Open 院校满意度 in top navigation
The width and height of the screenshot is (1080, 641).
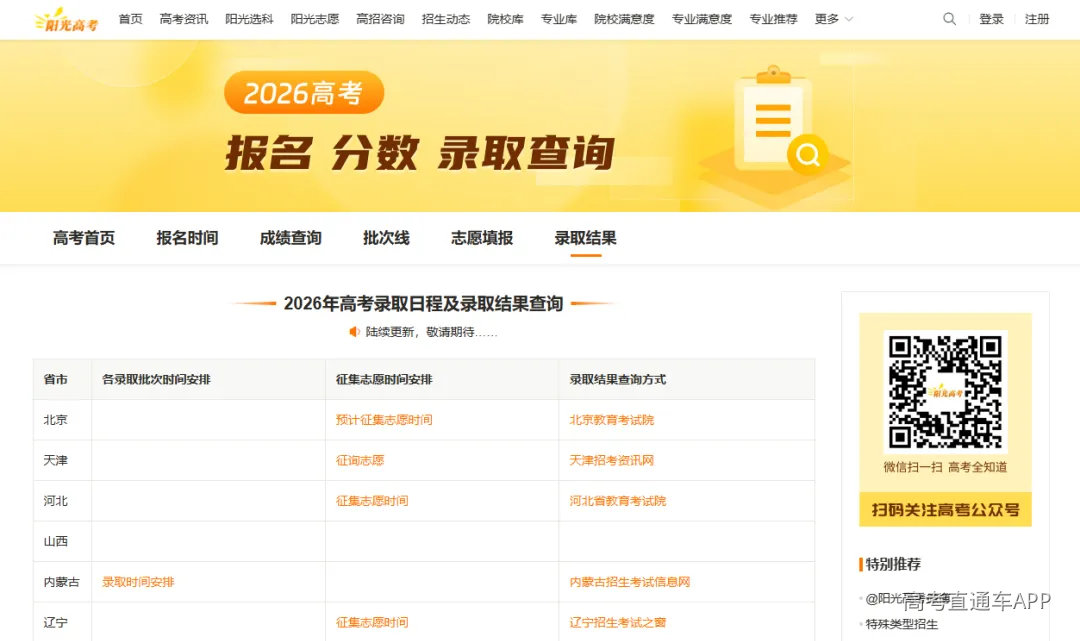[624, 19]
